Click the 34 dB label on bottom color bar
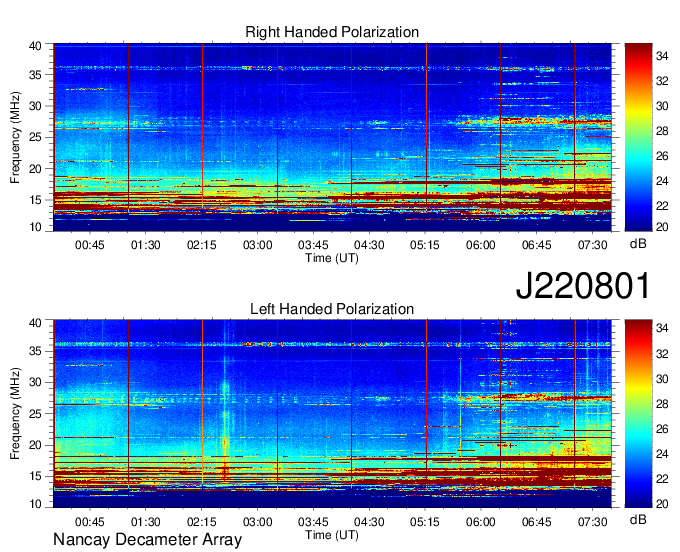680x552 pixels. (x=662, y=328)
